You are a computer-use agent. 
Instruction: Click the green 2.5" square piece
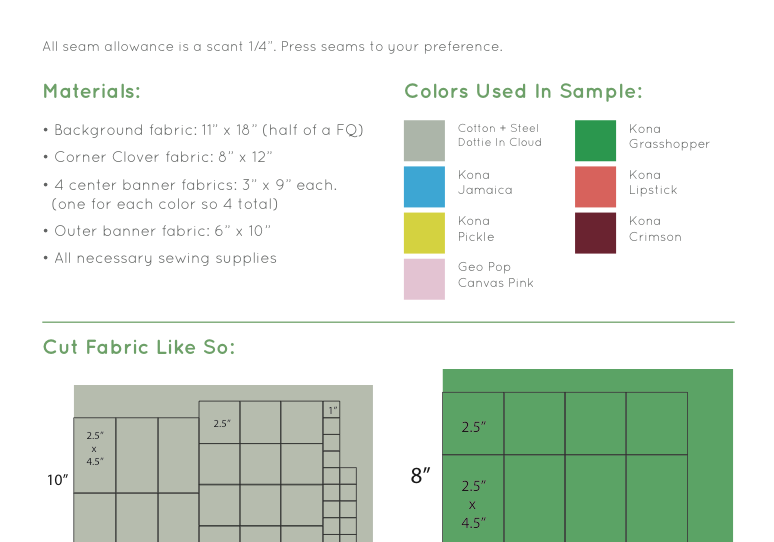click(473, 424)
